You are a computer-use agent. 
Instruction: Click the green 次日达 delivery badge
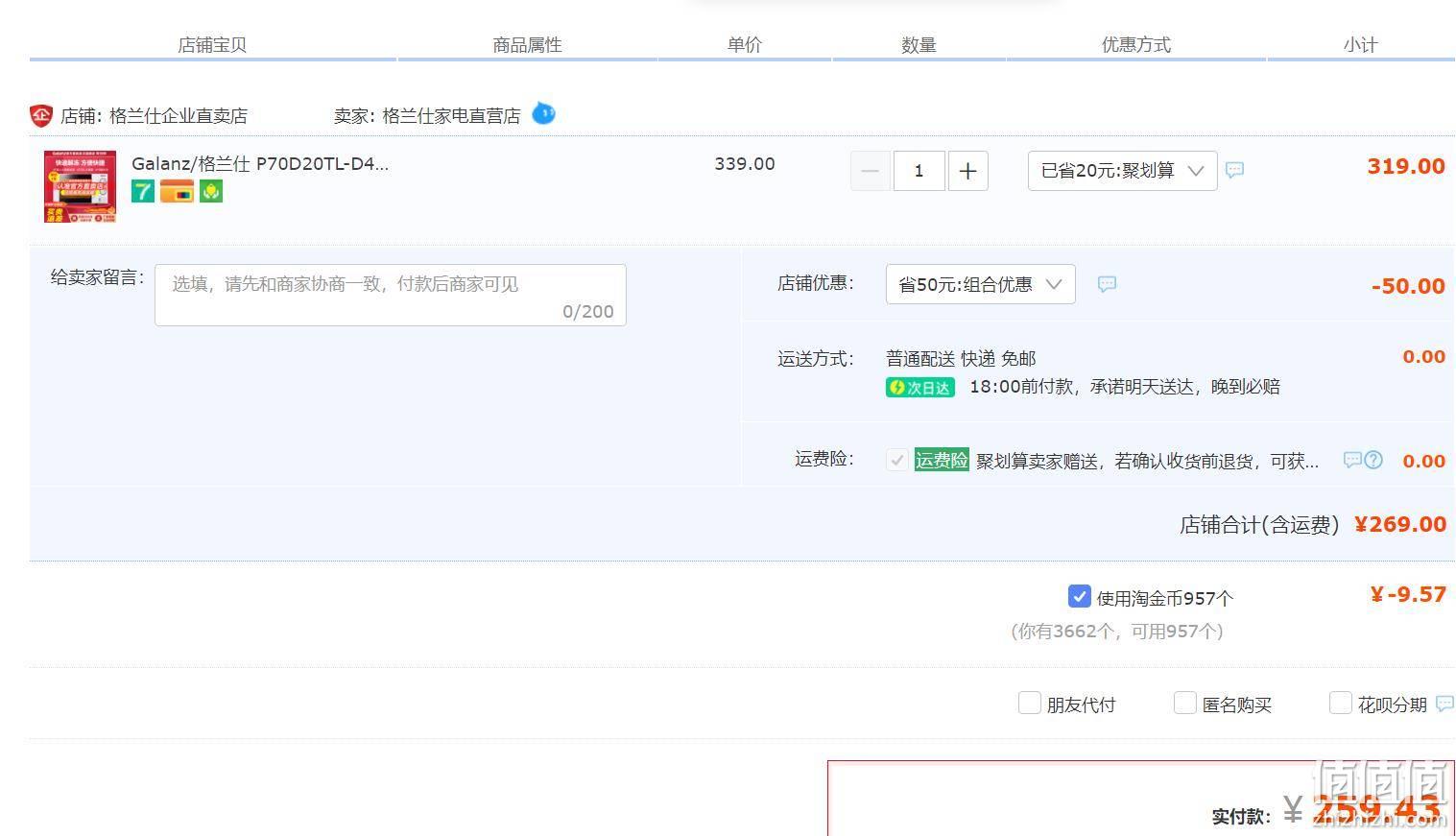920,387
